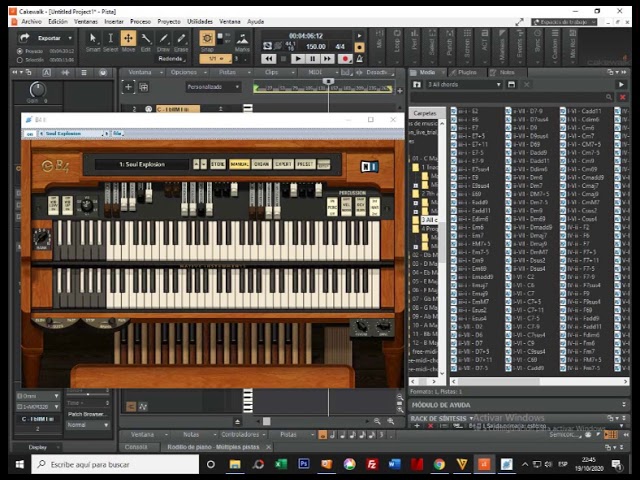Arm recording with the Record button
The height and width of the screenshot is (480, 640).
pyautogui.click(x=345, y=59)
